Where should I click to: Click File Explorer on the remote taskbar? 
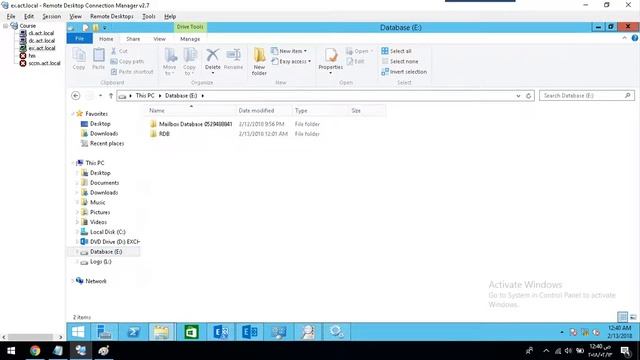point(162,332)
